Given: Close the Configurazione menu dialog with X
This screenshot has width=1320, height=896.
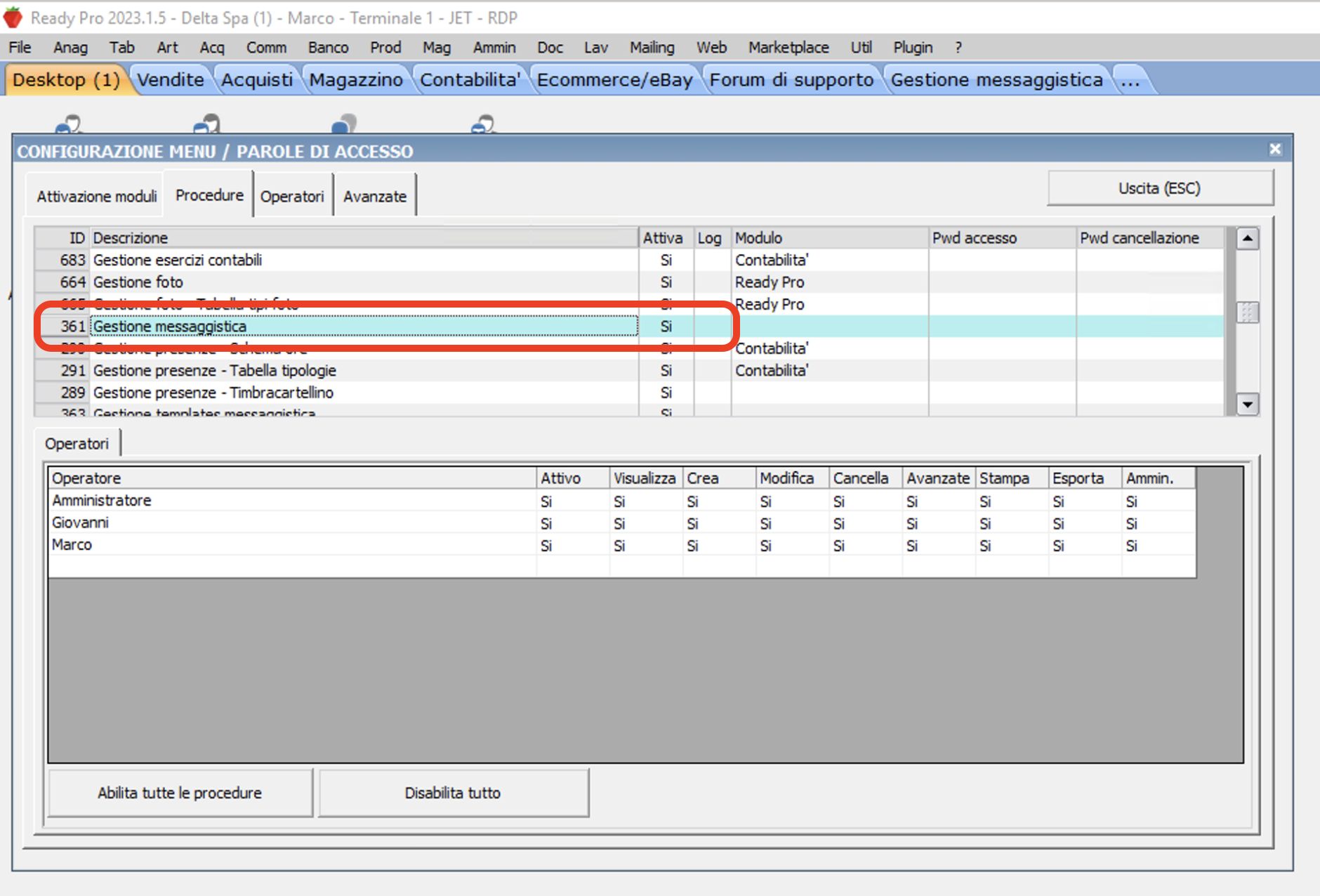Looking at the screenshot, I should [1275, 150].
